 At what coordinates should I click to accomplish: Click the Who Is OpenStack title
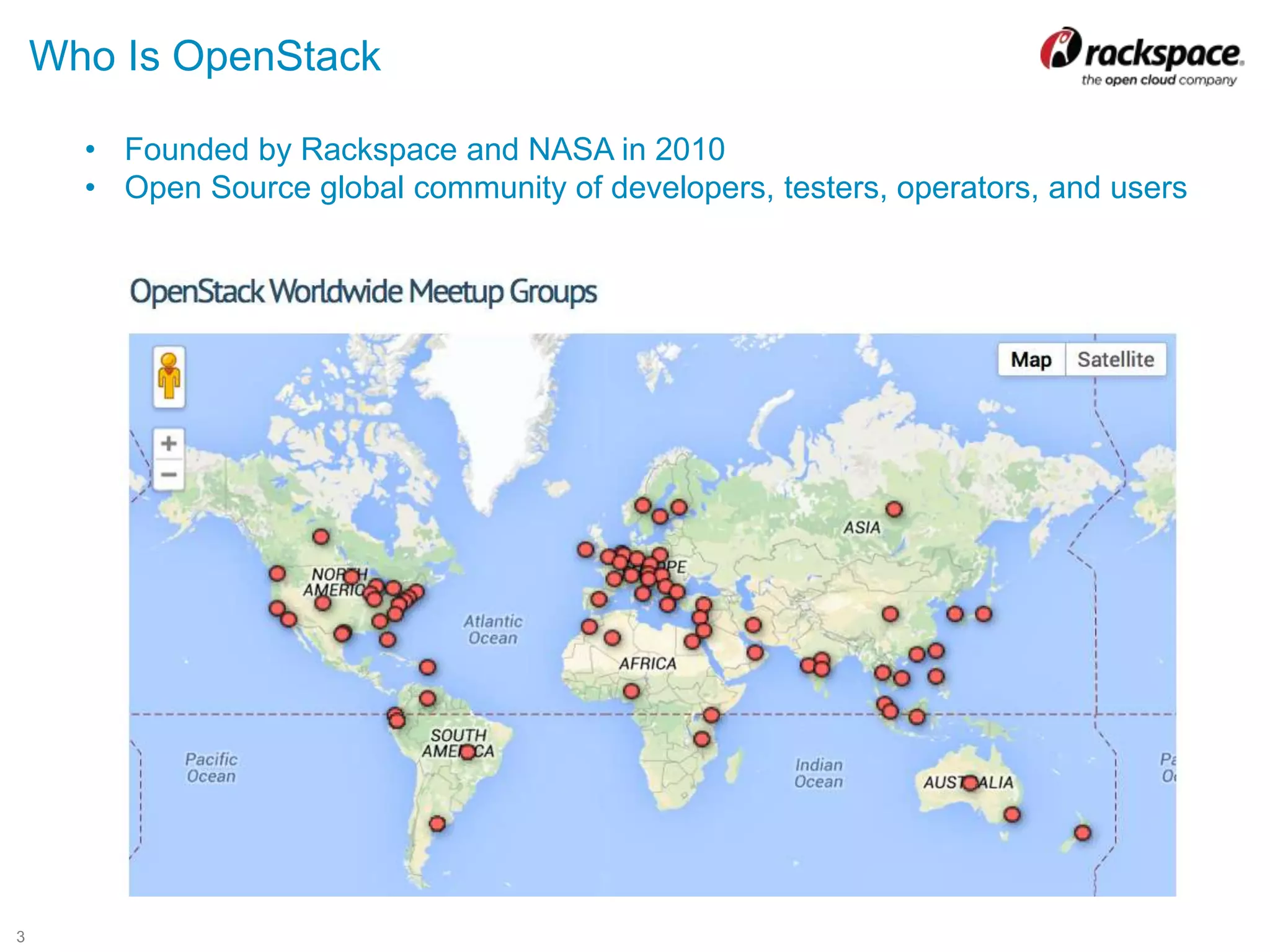(x=205, y=56)
